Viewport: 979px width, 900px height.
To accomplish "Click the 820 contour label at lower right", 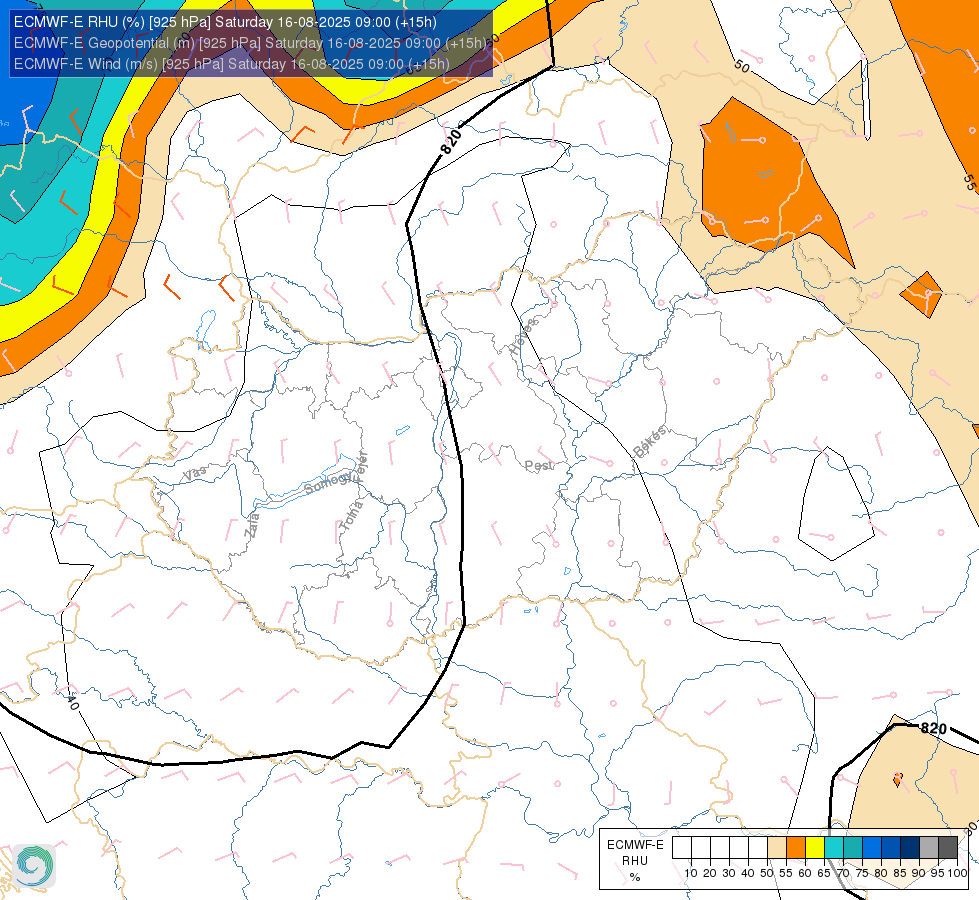I will point(934,728).
